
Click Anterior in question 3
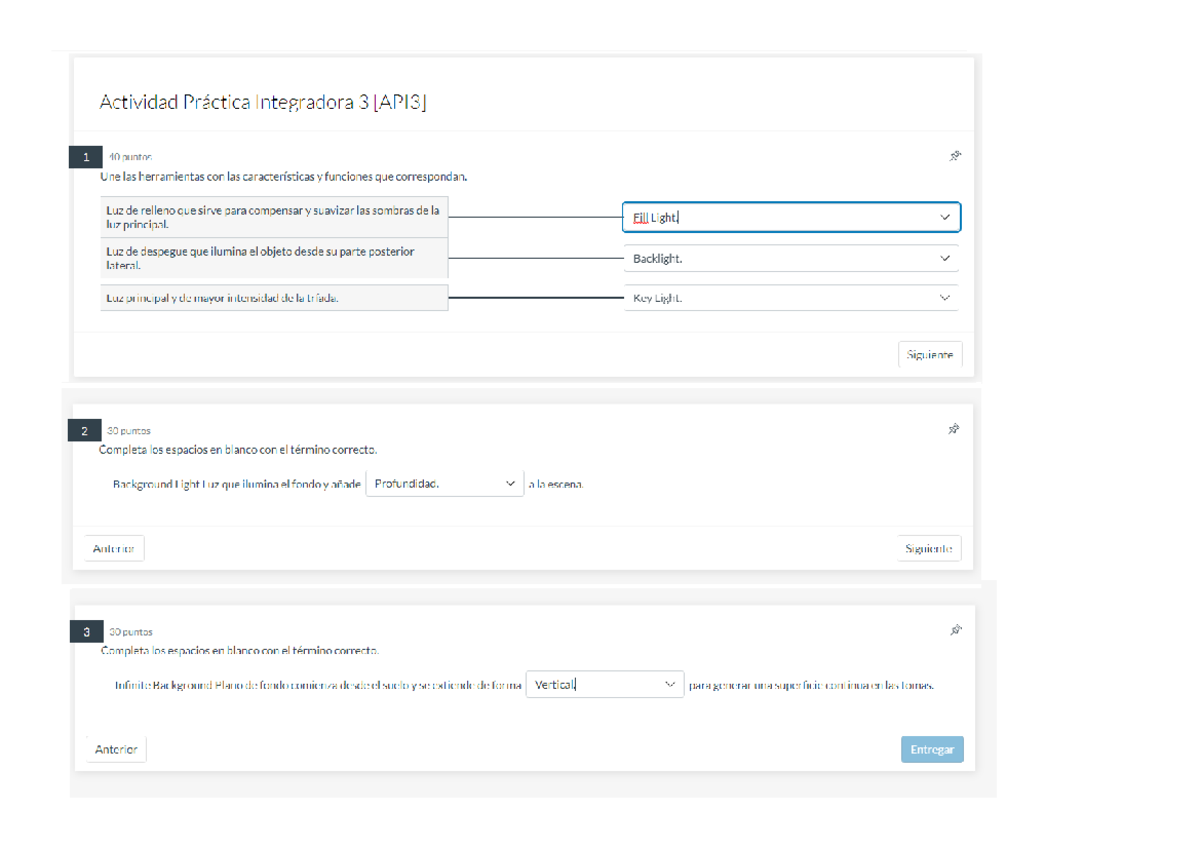click(x=116, y=750)
